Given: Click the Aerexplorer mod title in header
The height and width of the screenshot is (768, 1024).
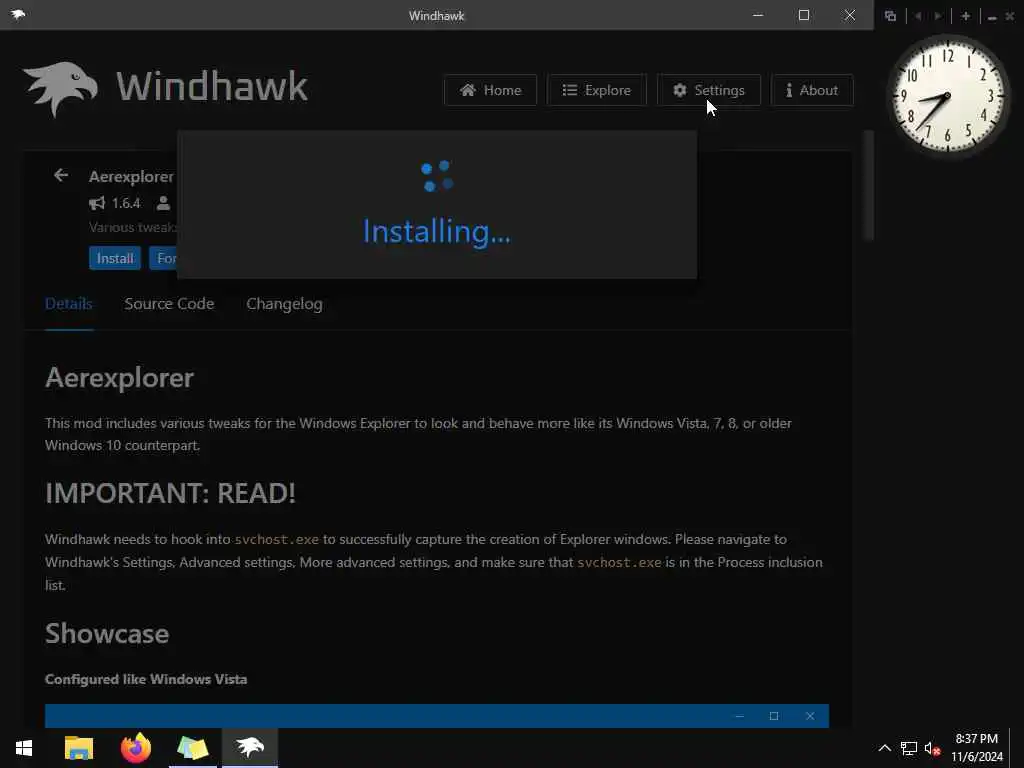Looking at the screenshot, I should tap(131, 176).
